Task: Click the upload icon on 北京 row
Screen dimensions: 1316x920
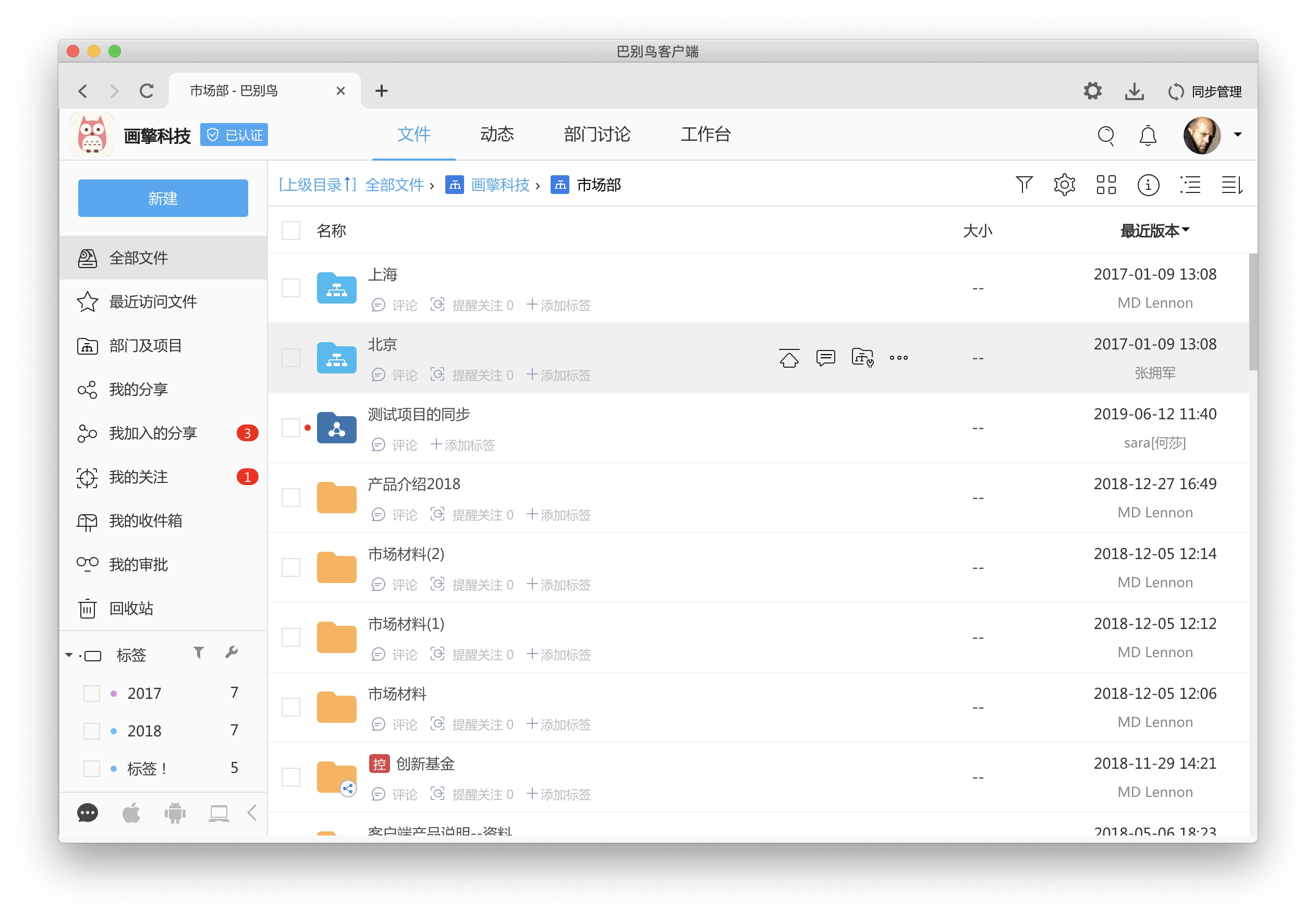Action: coord(789,358)
